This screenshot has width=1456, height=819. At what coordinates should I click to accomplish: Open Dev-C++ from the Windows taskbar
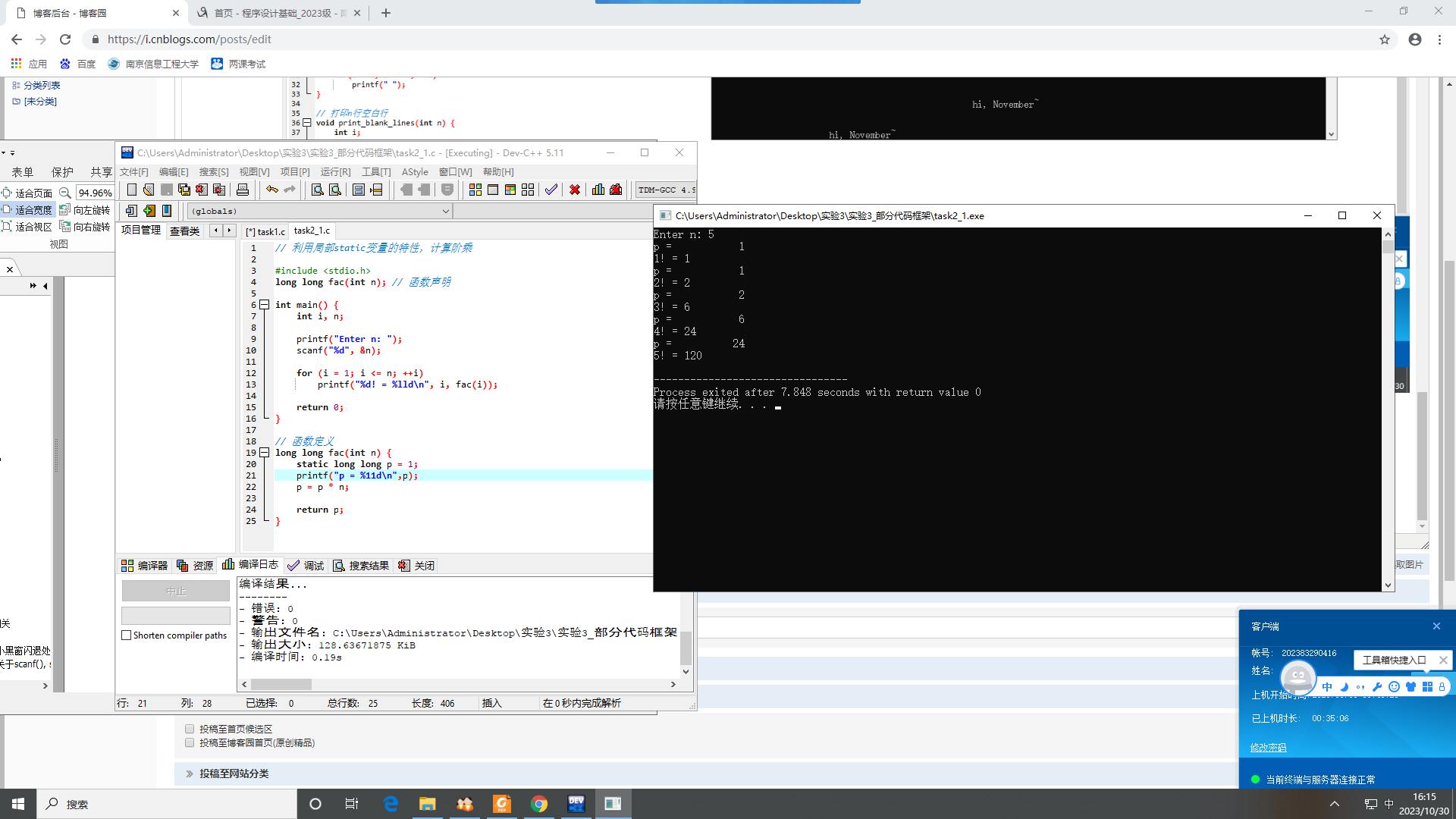tap(576, 804)
